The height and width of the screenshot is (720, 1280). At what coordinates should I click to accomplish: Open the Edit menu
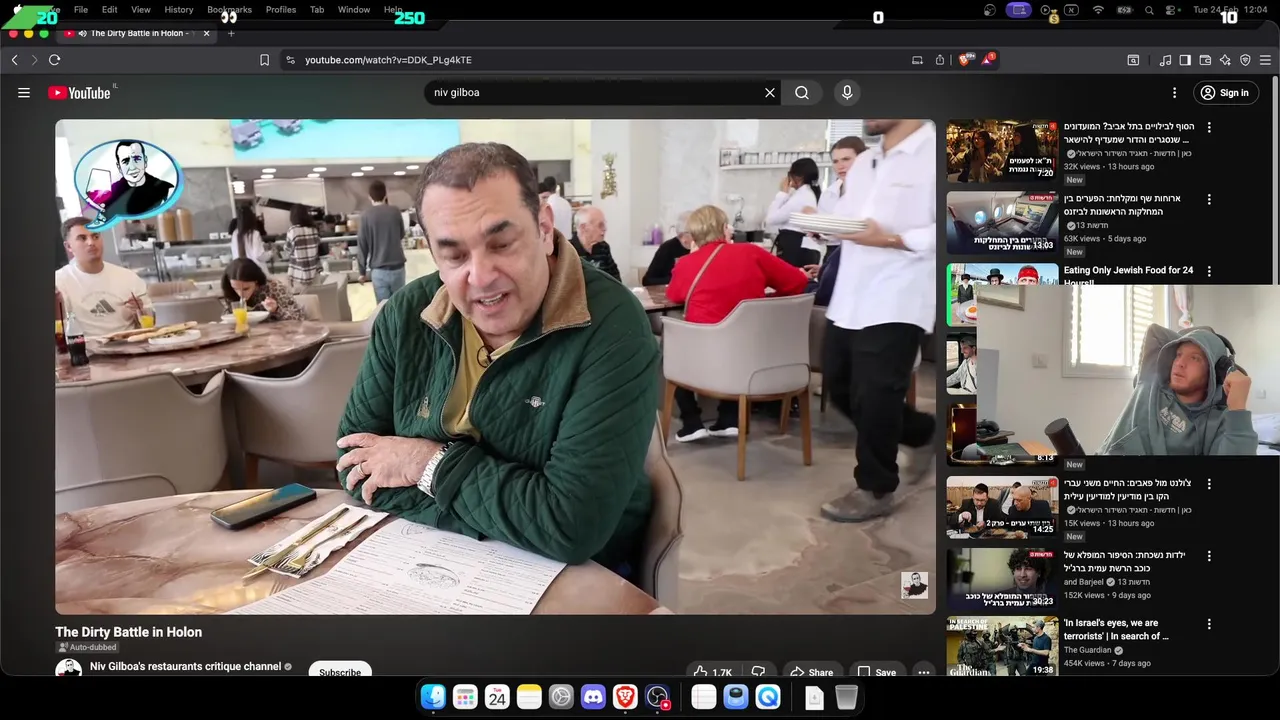coord(109,10)
